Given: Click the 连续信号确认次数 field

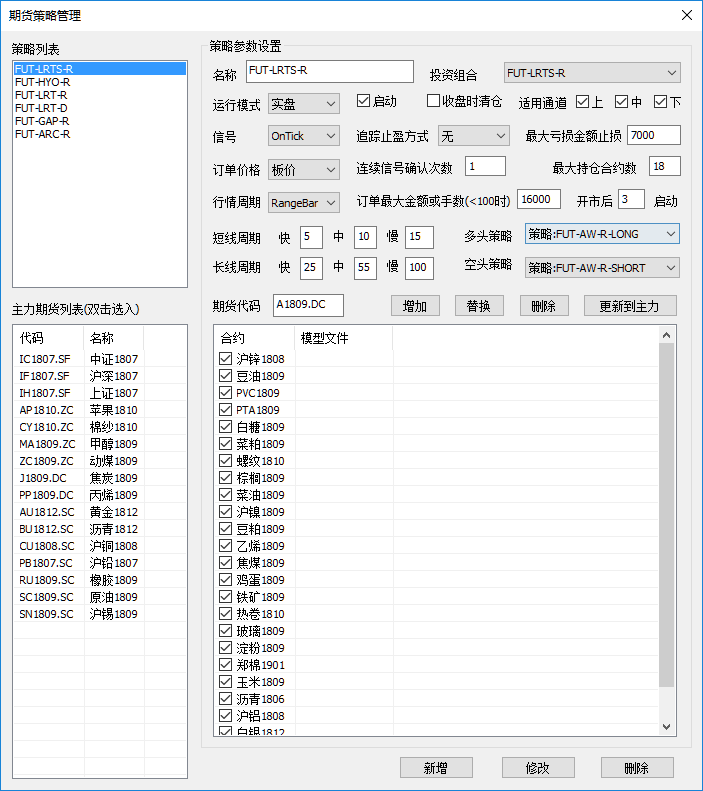Looking at the screenshot, I should (x=485, y=166).
